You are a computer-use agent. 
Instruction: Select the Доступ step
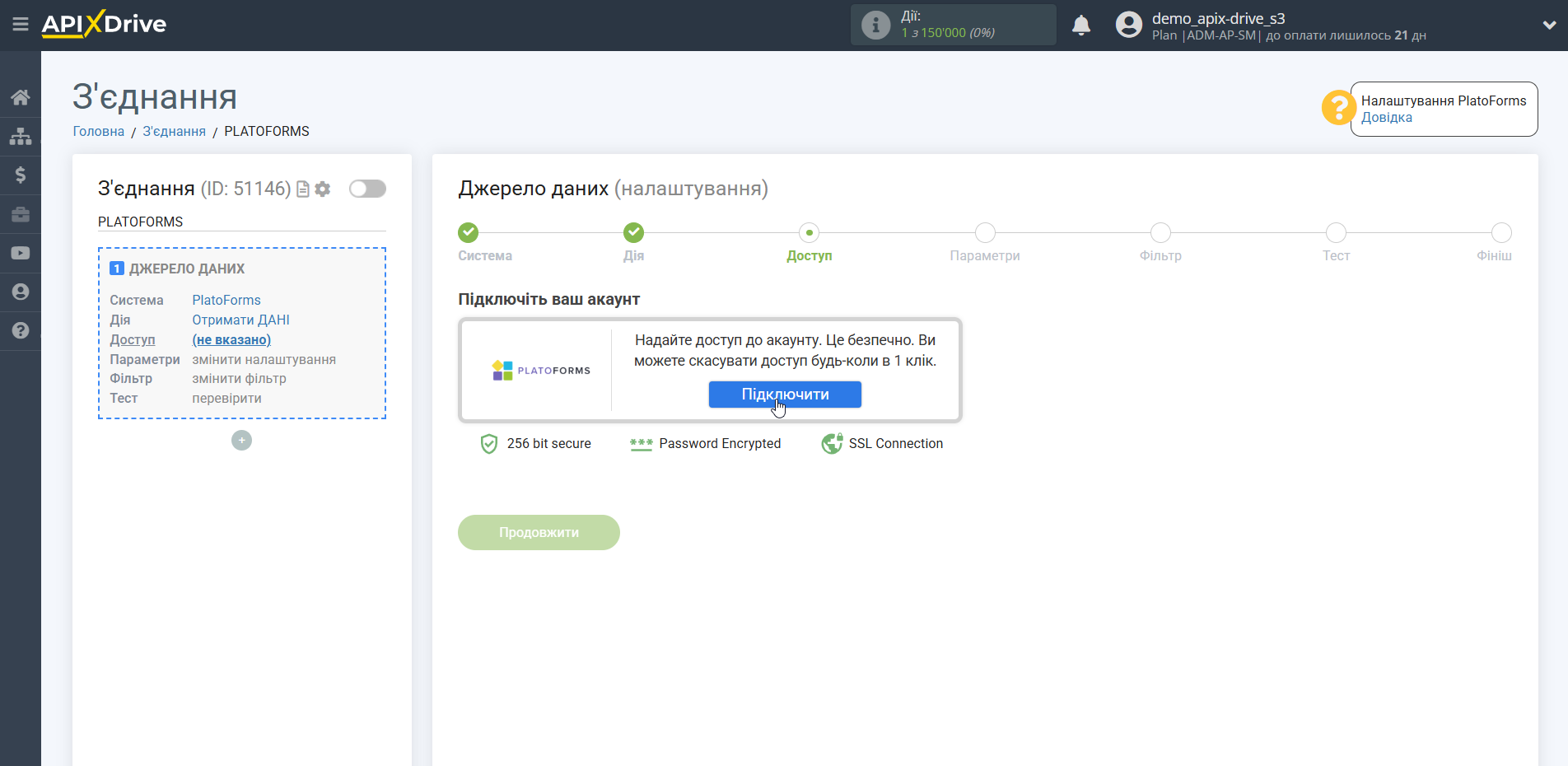point(810,233)
